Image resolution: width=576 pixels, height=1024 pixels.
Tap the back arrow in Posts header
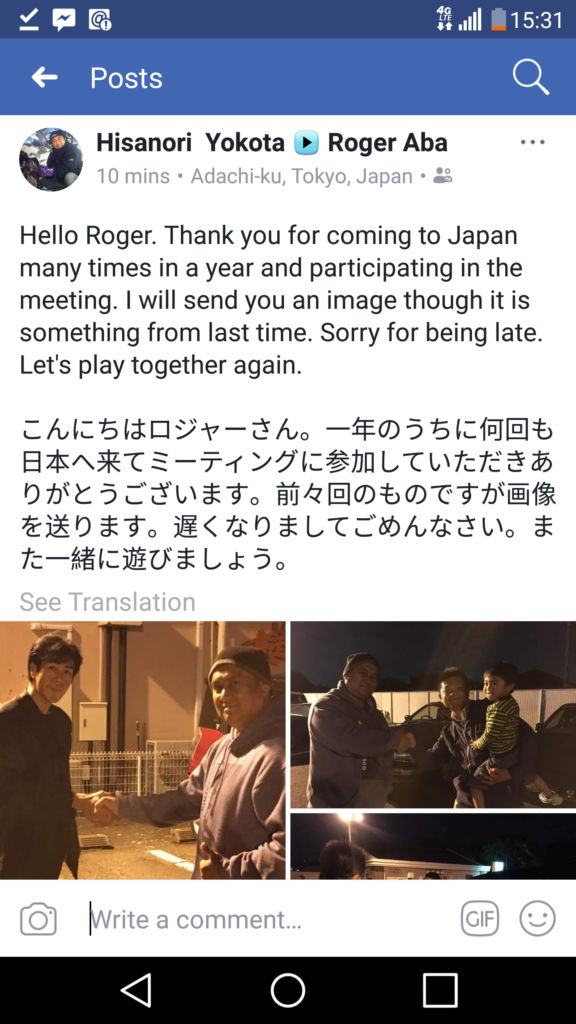(44, 78)
